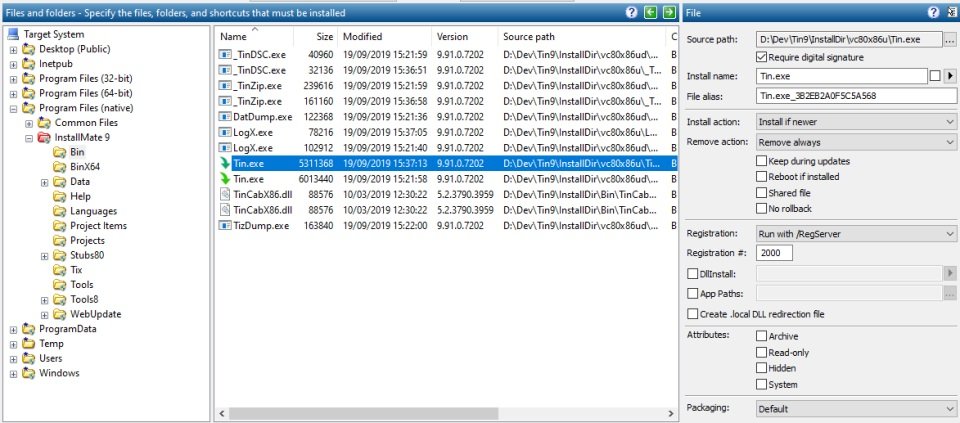
Task: Open help icon in File panel header
Action: (x=933, y=12)
